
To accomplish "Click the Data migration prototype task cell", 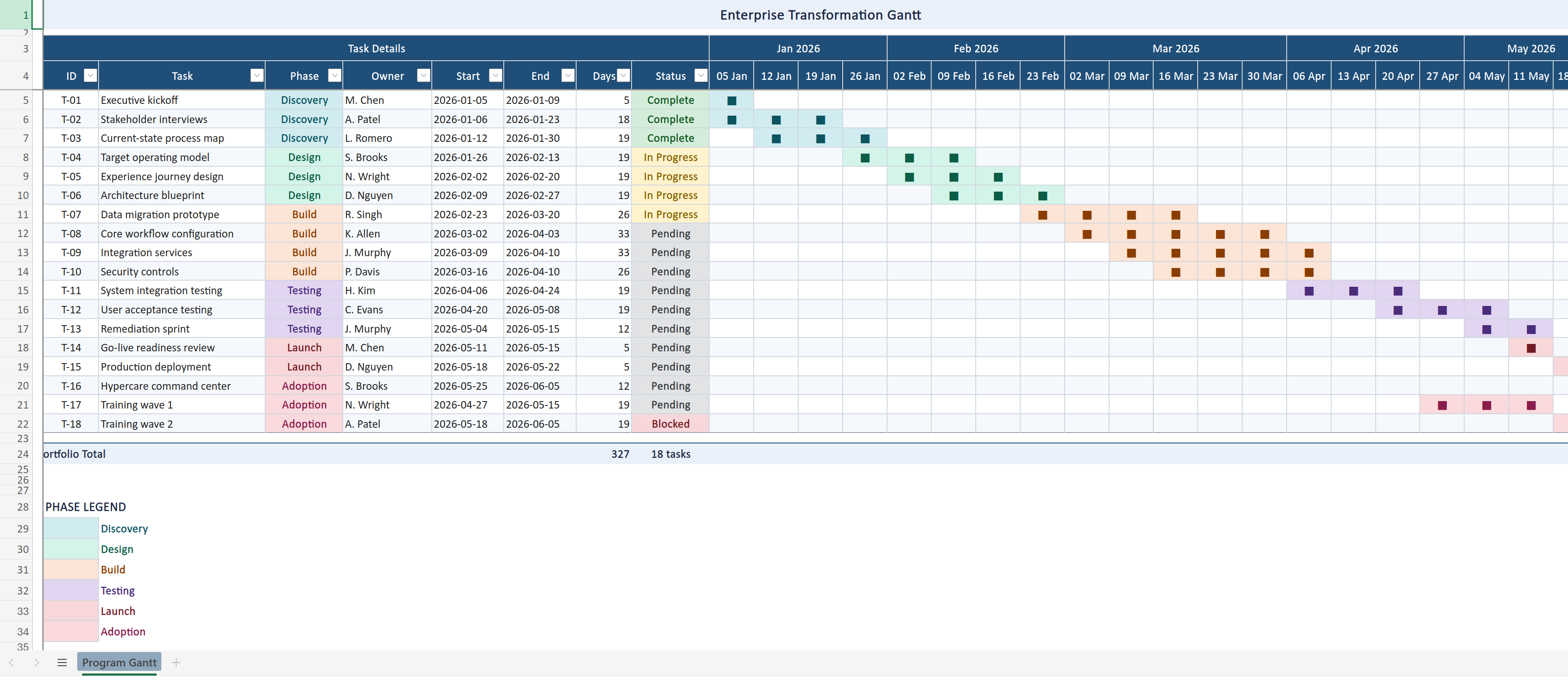I will [x=181, y=214].
